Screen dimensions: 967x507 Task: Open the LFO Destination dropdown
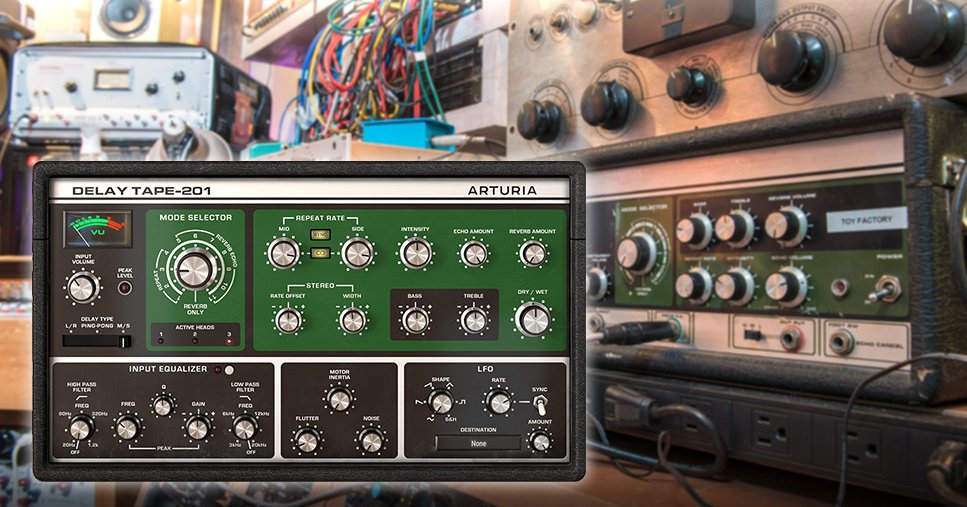478,442
